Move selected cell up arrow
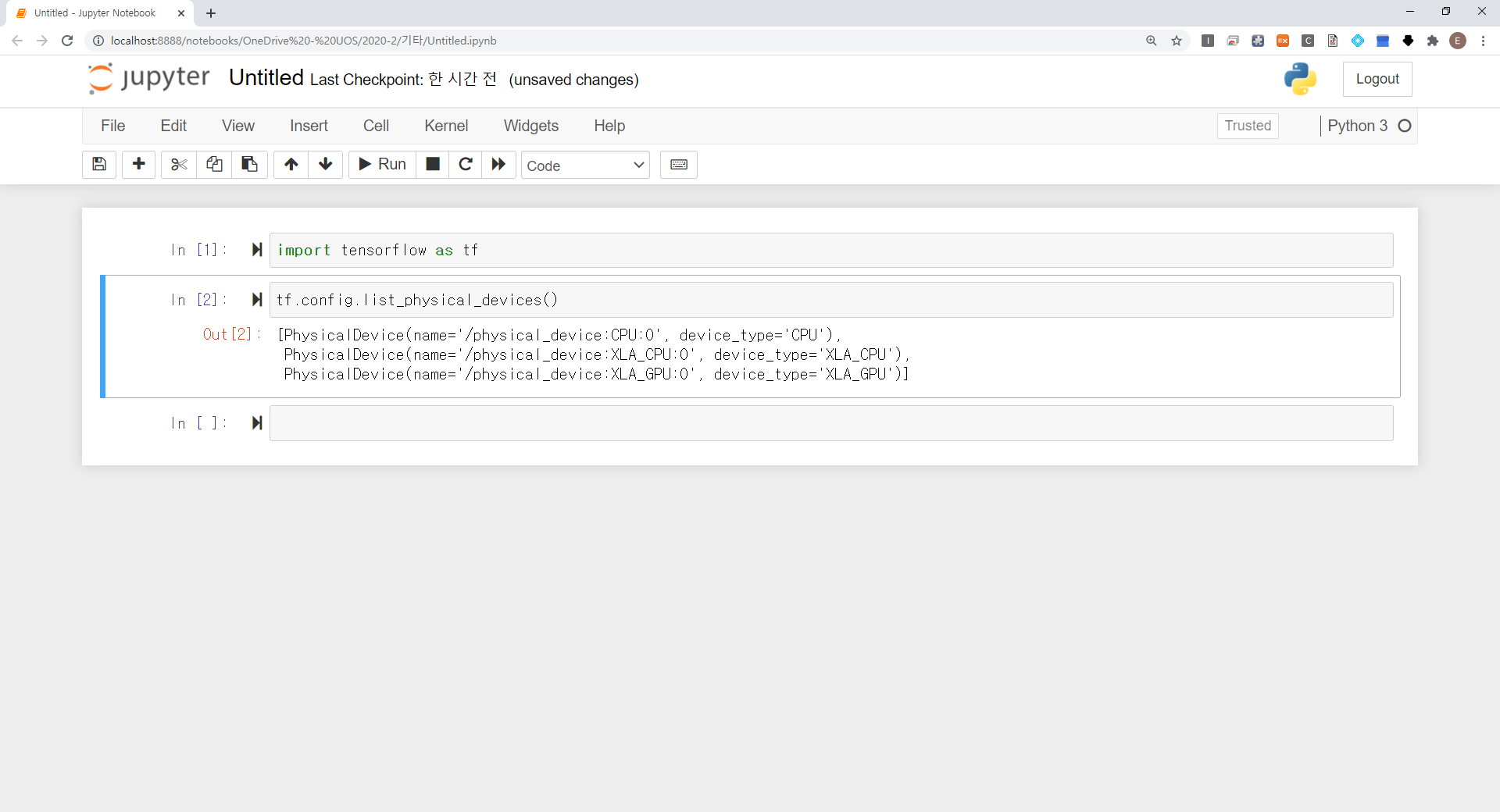 click(x=291, y=164)
